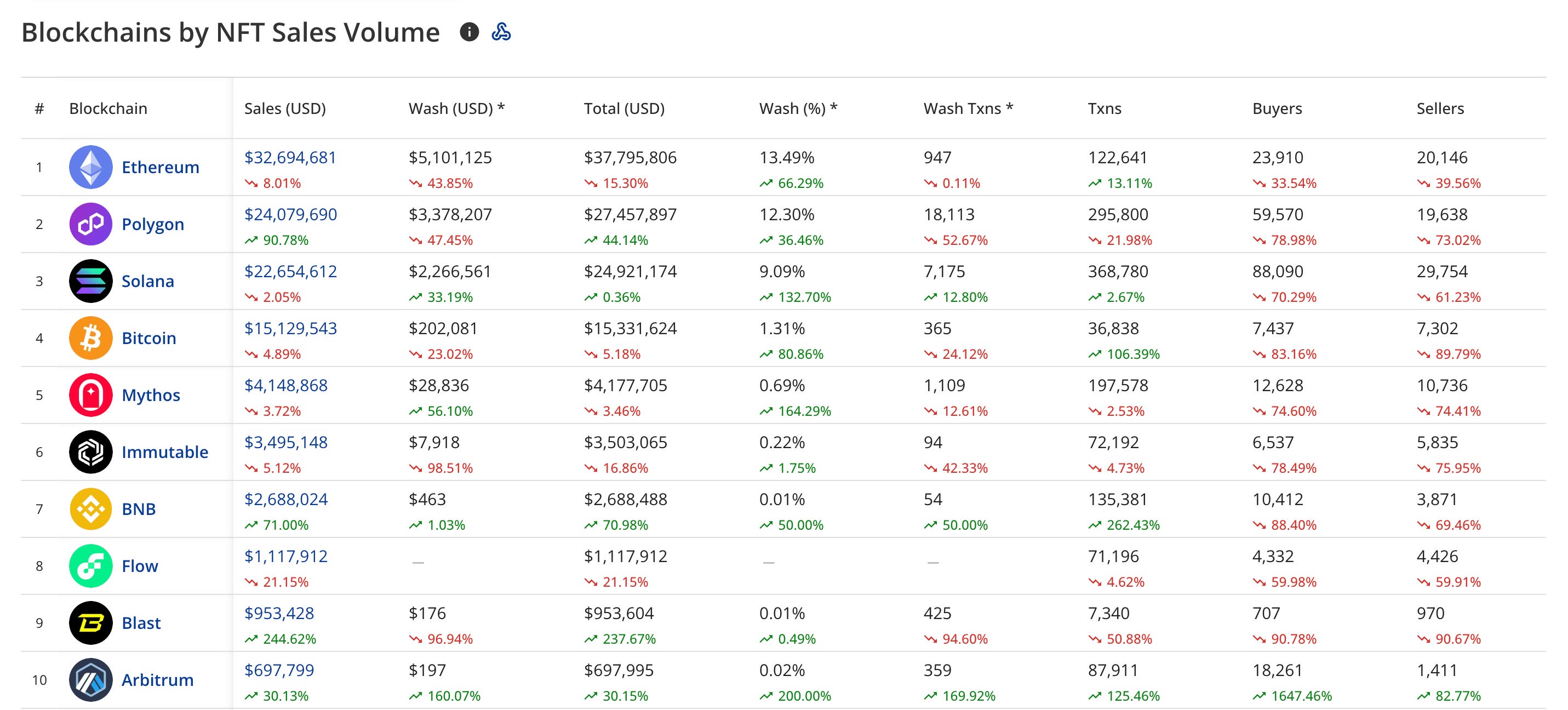Click the Solana logo icon

coord(91,280)
